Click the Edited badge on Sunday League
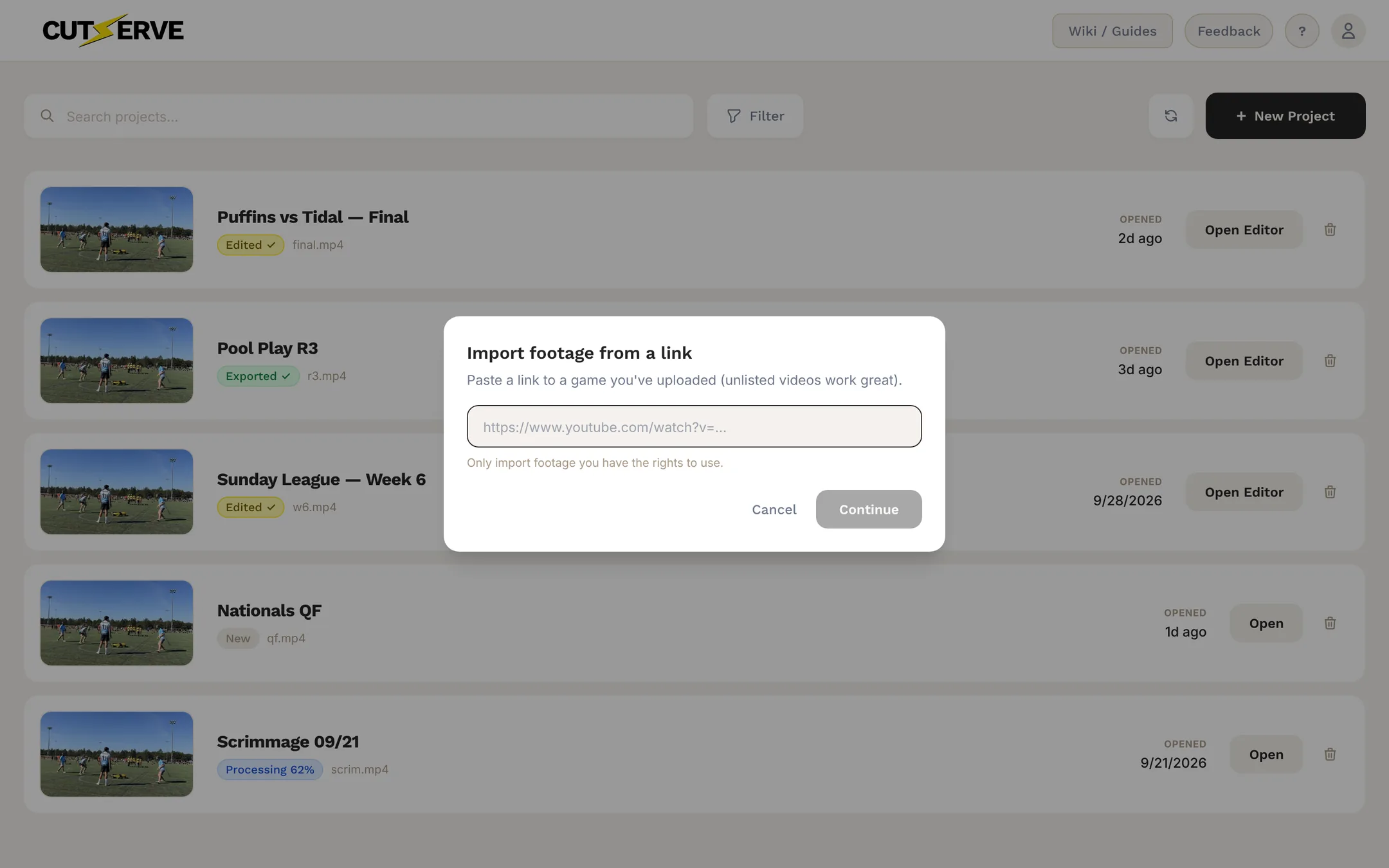 [251, 507]
